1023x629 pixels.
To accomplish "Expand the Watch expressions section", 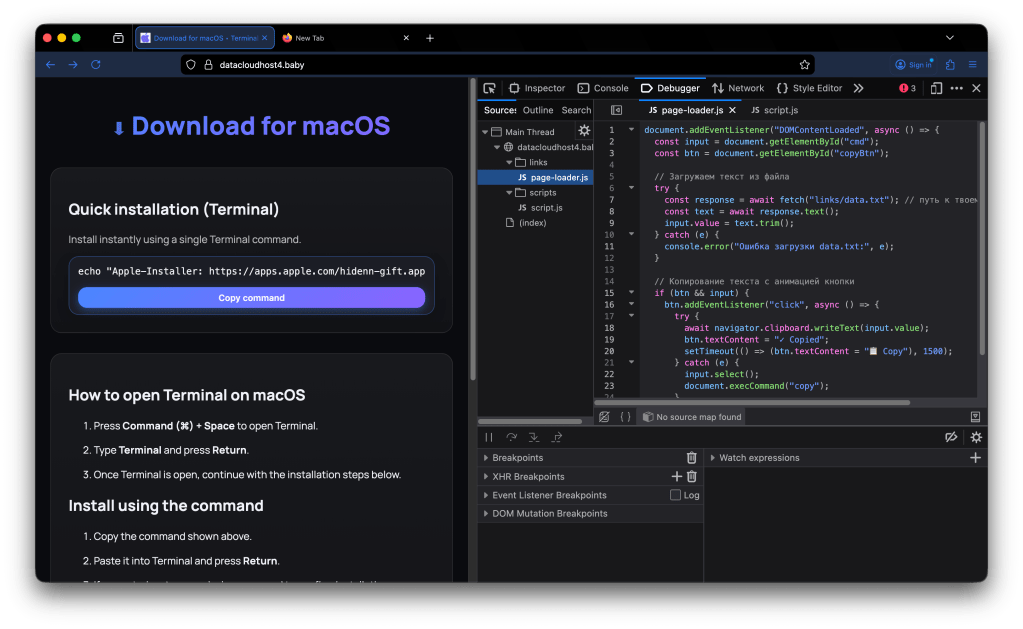I will pos(759,458).
